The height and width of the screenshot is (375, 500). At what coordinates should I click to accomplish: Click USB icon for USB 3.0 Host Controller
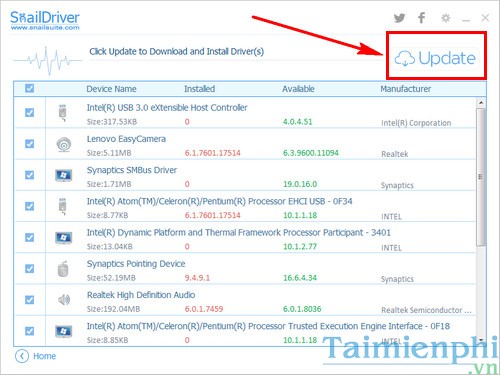[x=63, y=113]
